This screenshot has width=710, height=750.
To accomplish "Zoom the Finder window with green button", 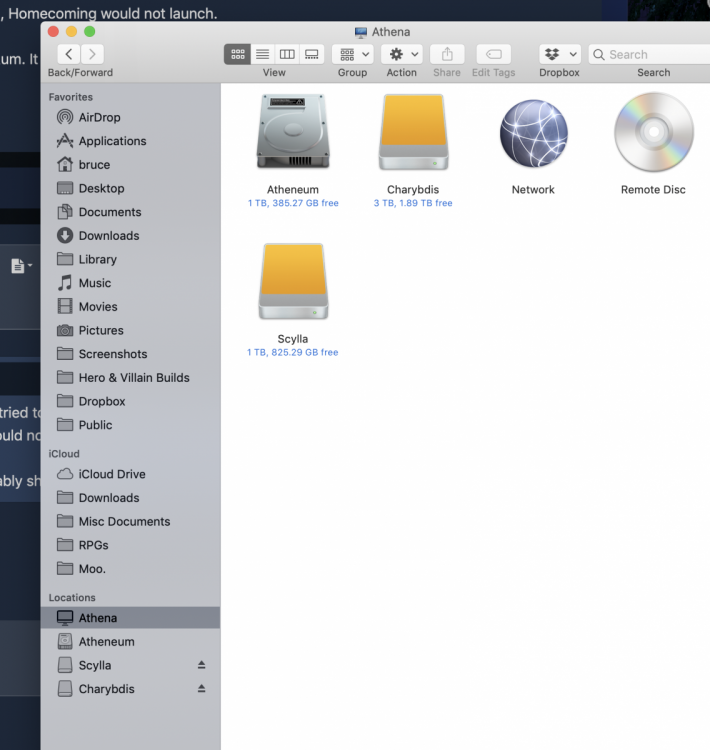I will click(x=89, y=32).
